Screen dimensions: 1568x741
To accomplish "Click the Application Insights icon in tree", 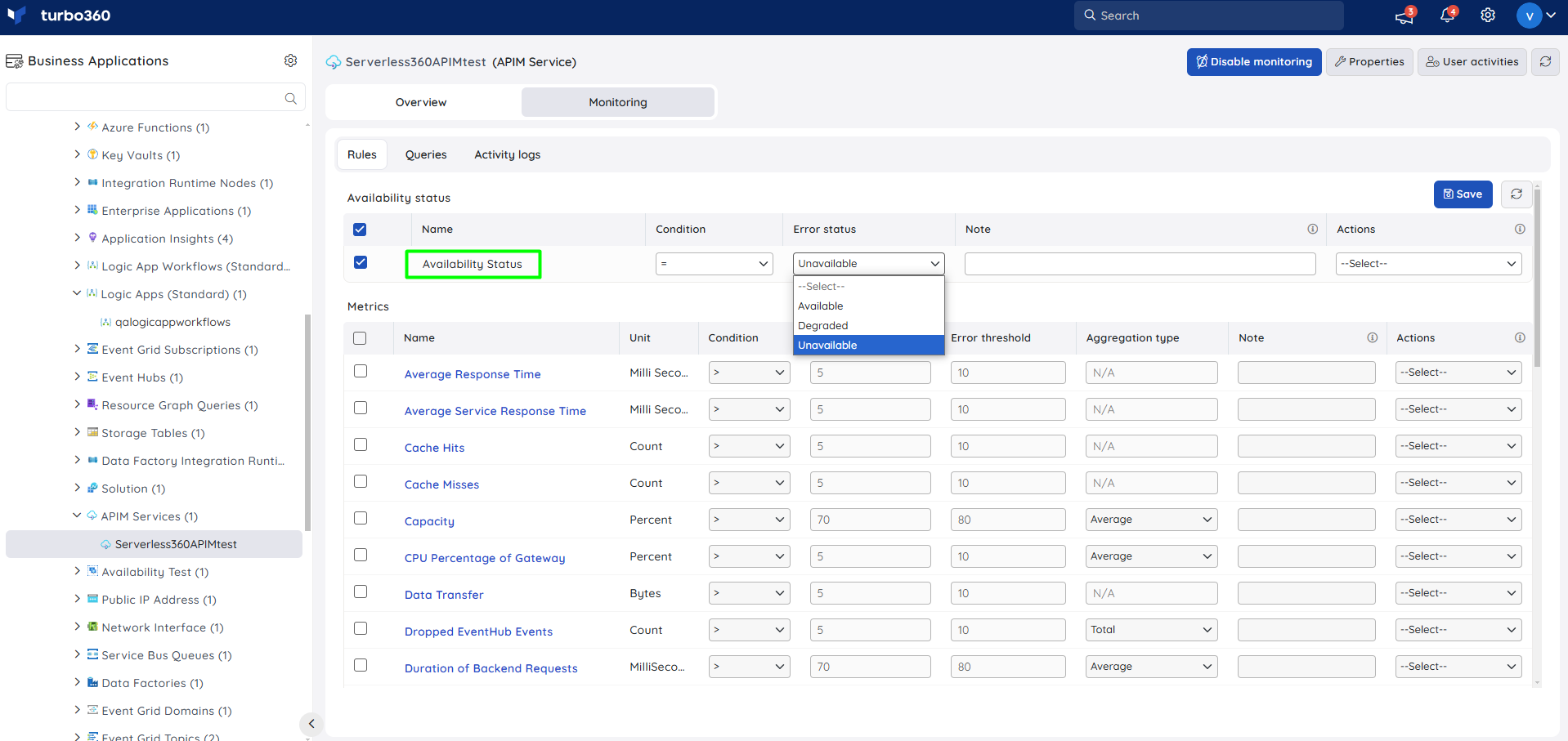I will coord(92,238).
